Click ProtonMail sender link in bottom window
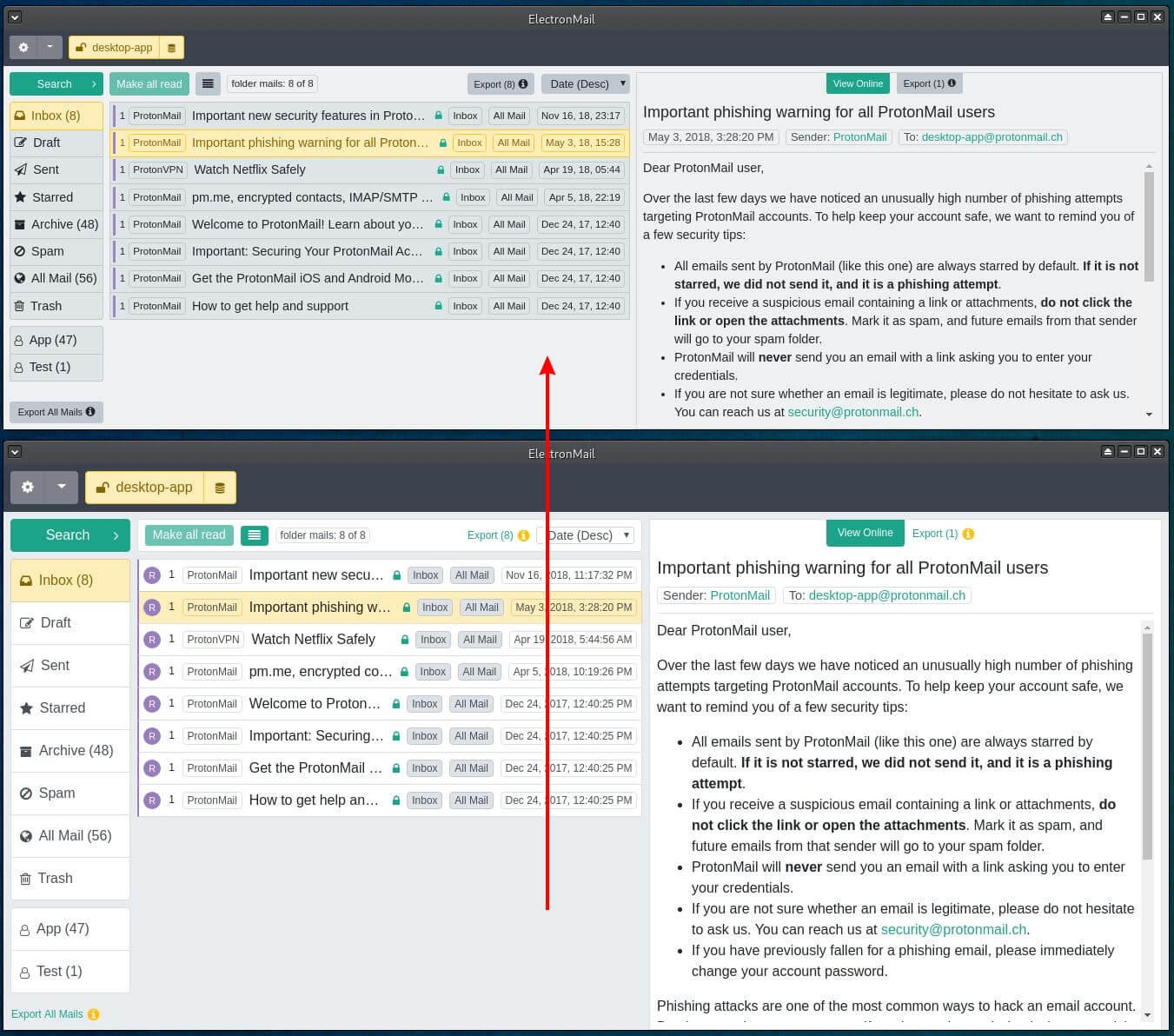This screenshot has height=1036, width=1174. (x=740, y=595)
